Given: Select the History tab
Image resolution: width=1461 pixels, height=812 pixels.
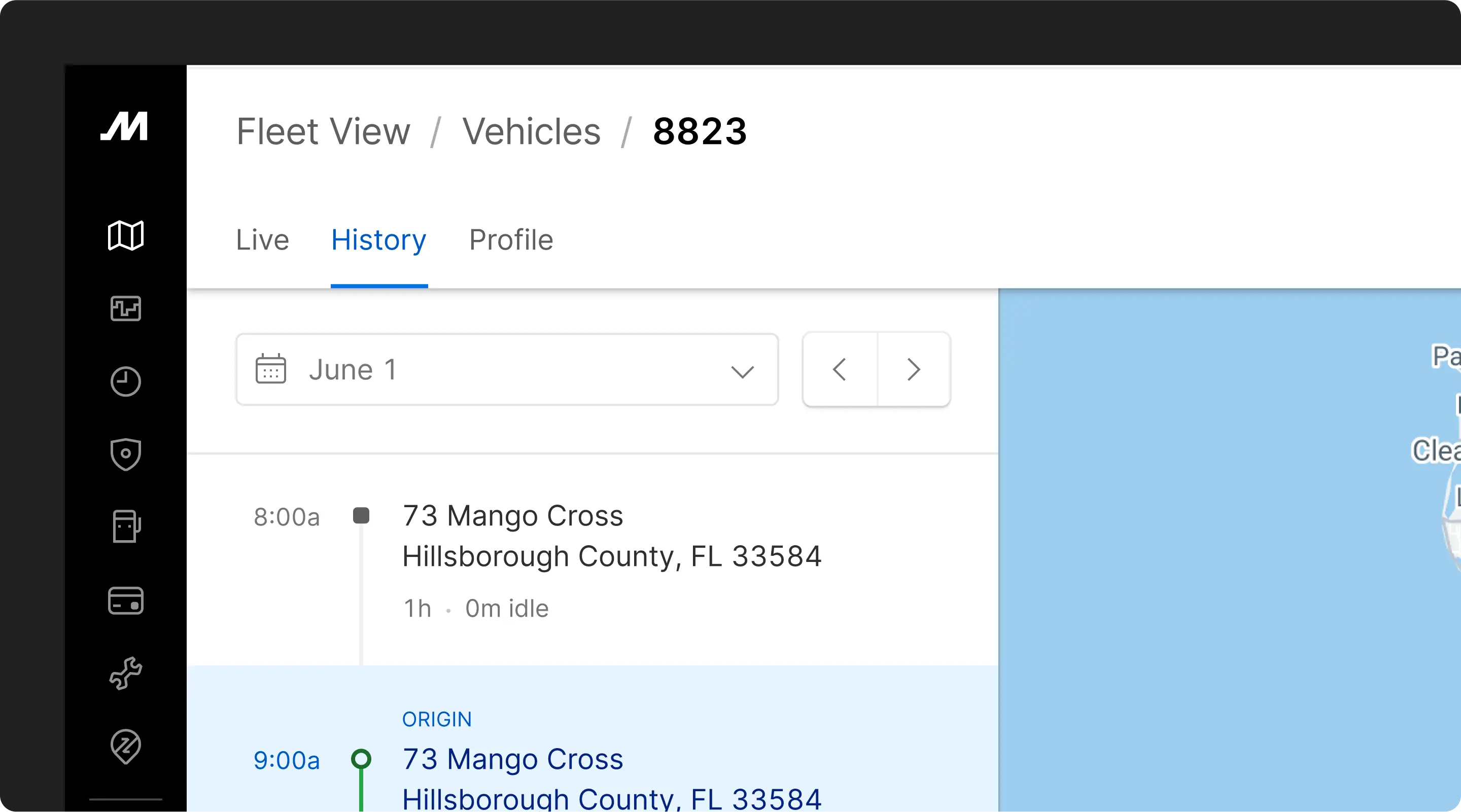Looking at the screenshot, I should [378, 240].
